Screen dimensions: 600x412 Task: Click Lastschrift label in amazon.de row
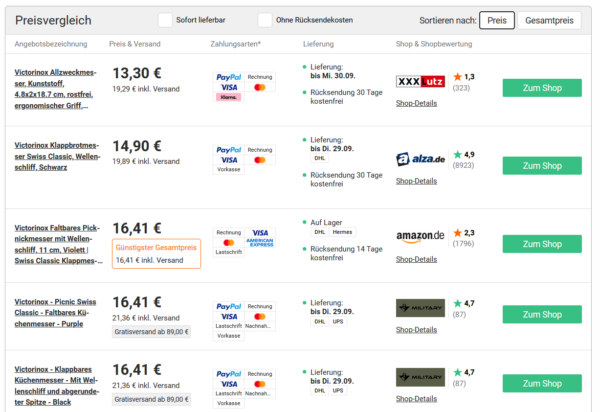pyautogui.click(x=228, y=252)
